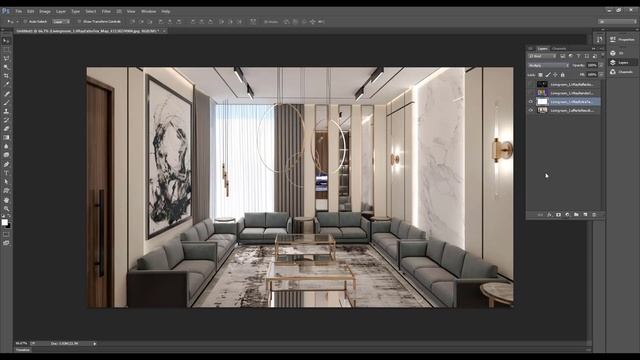Select the Move tool
This screenshot has width=640, height=360.
[x=6, y=41]
